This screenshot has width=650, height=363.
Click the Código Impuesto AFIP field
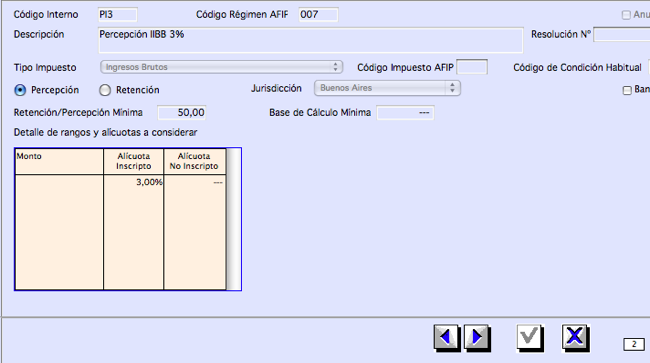(472, 67)
